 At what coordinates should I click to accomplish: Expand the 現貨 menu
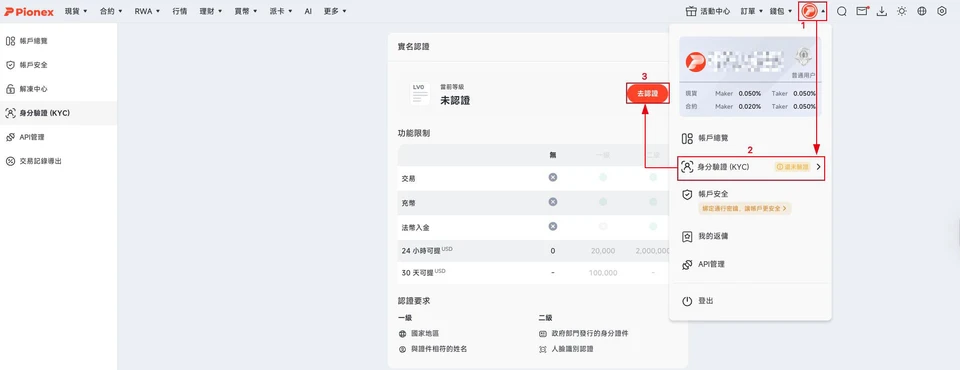coord(76,12)
